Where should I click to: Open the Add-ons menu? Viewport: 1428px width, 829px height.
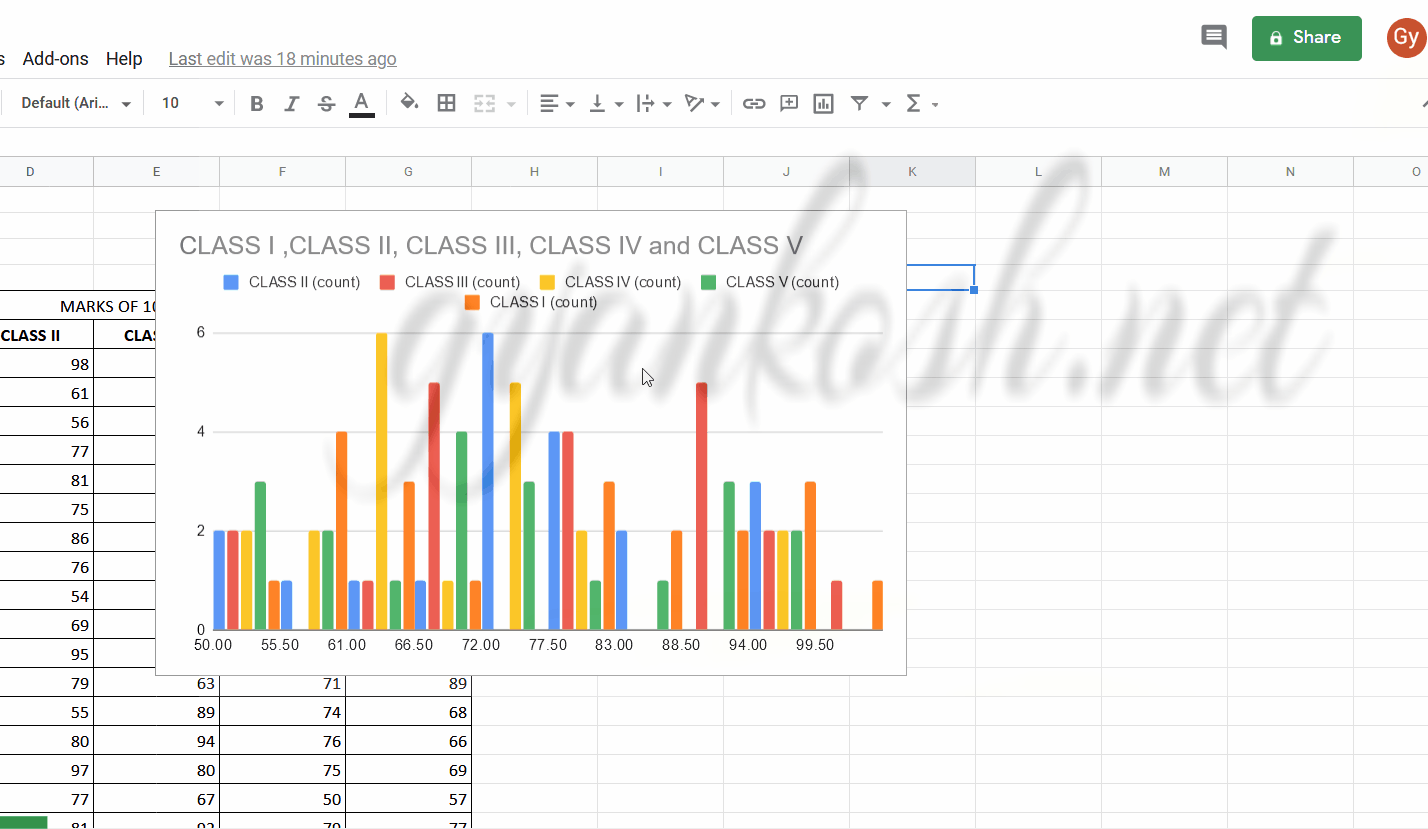[55, 58]
